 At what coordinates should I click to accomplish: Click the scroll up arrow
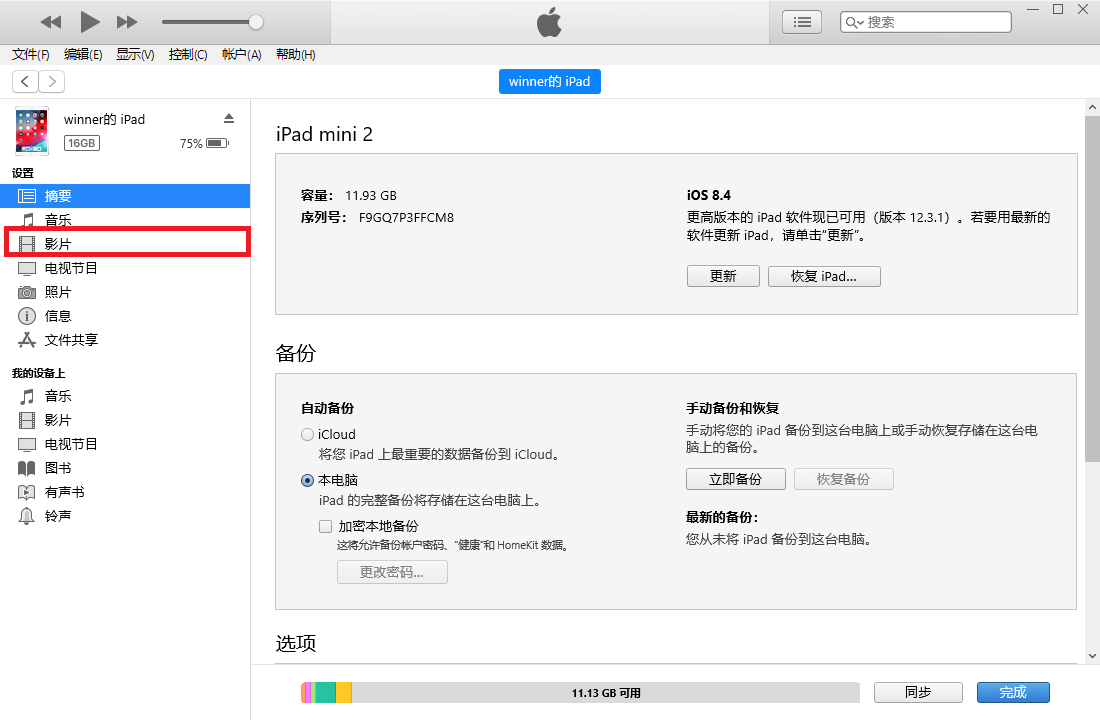(x=1092, y=107)
